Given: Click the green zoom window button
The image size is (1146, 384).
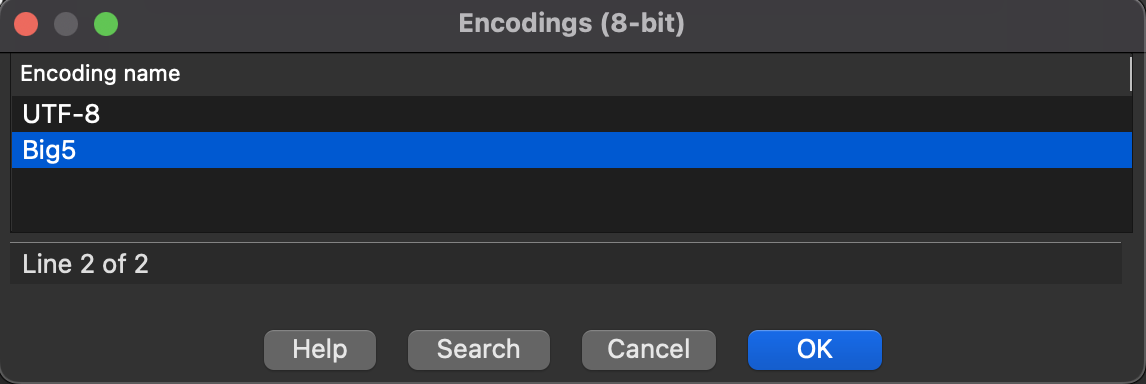Looking at the screenshot, I should coord(106,24).
